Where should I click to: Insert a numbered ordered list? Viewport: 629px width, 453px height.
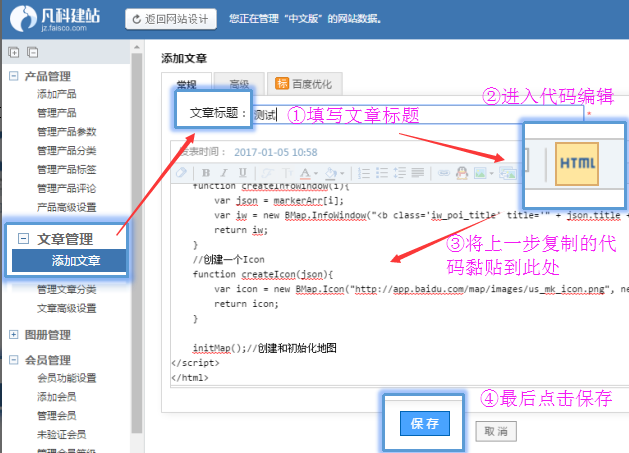pos(364,173)
